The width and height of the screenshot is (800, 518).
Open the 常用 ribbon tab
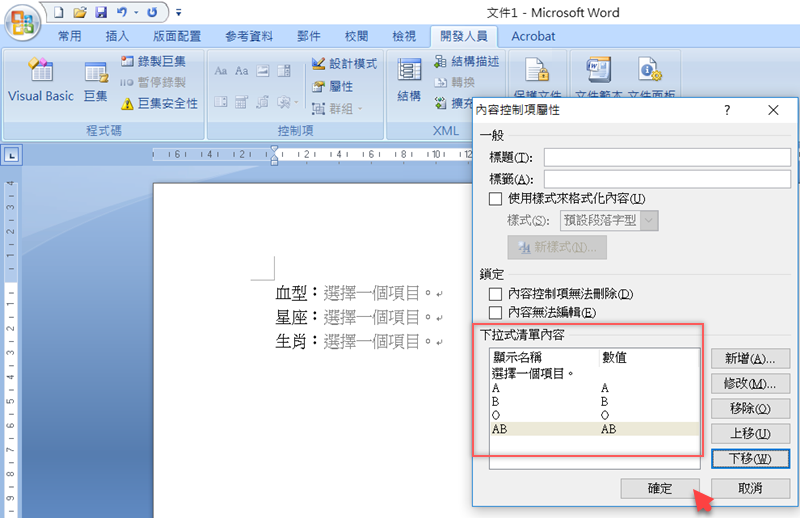tap(69, 36)
